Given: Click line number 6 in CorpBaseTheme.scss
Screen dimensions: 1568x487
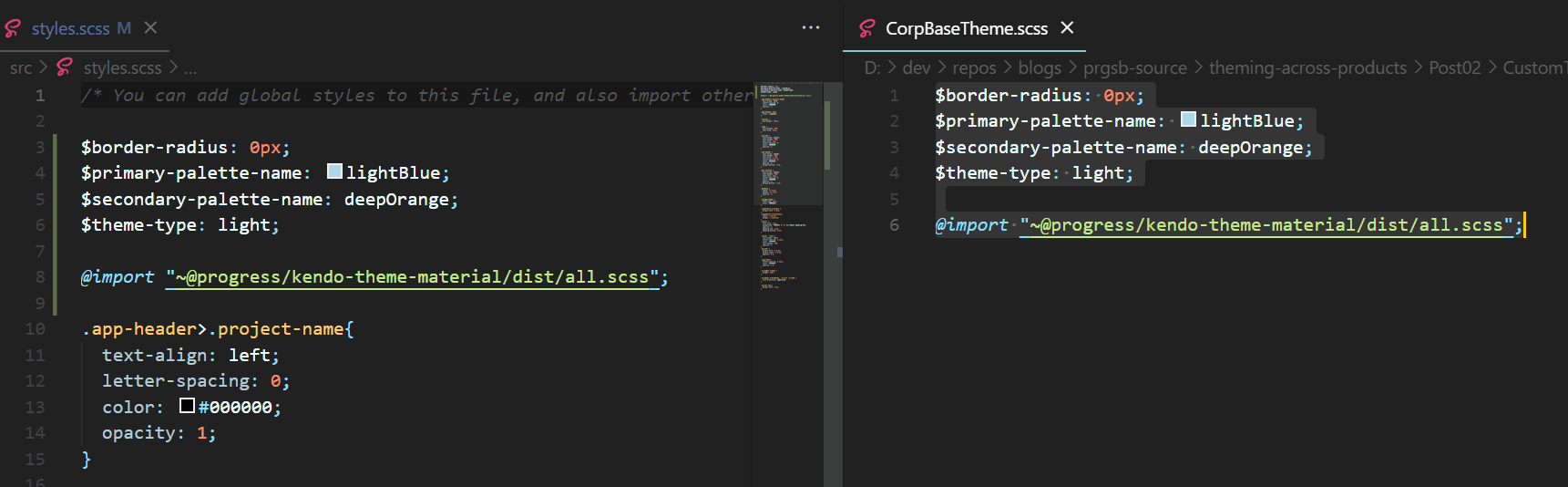Looking at the screenshot, I should pyautogui.click(x=894, y=225).
